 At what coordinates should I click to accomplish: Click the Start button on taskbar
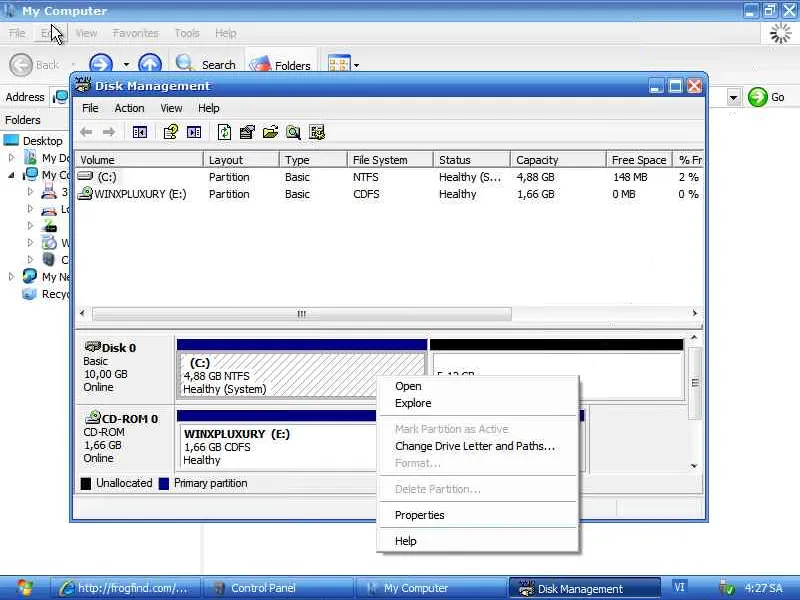[24, 588]
